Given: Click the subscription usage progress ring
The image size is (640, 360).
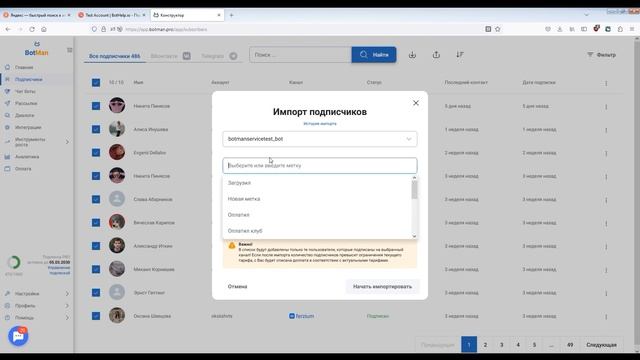Looking at the screenshot, I should (x=14, y=262).
